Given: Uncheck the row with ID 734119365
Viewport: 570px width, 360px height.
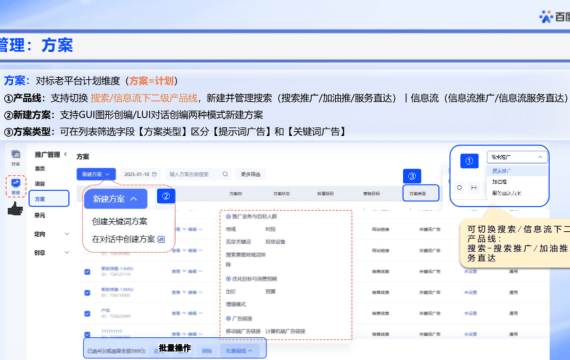Looking at the screenshot, I should pos(87,292).
